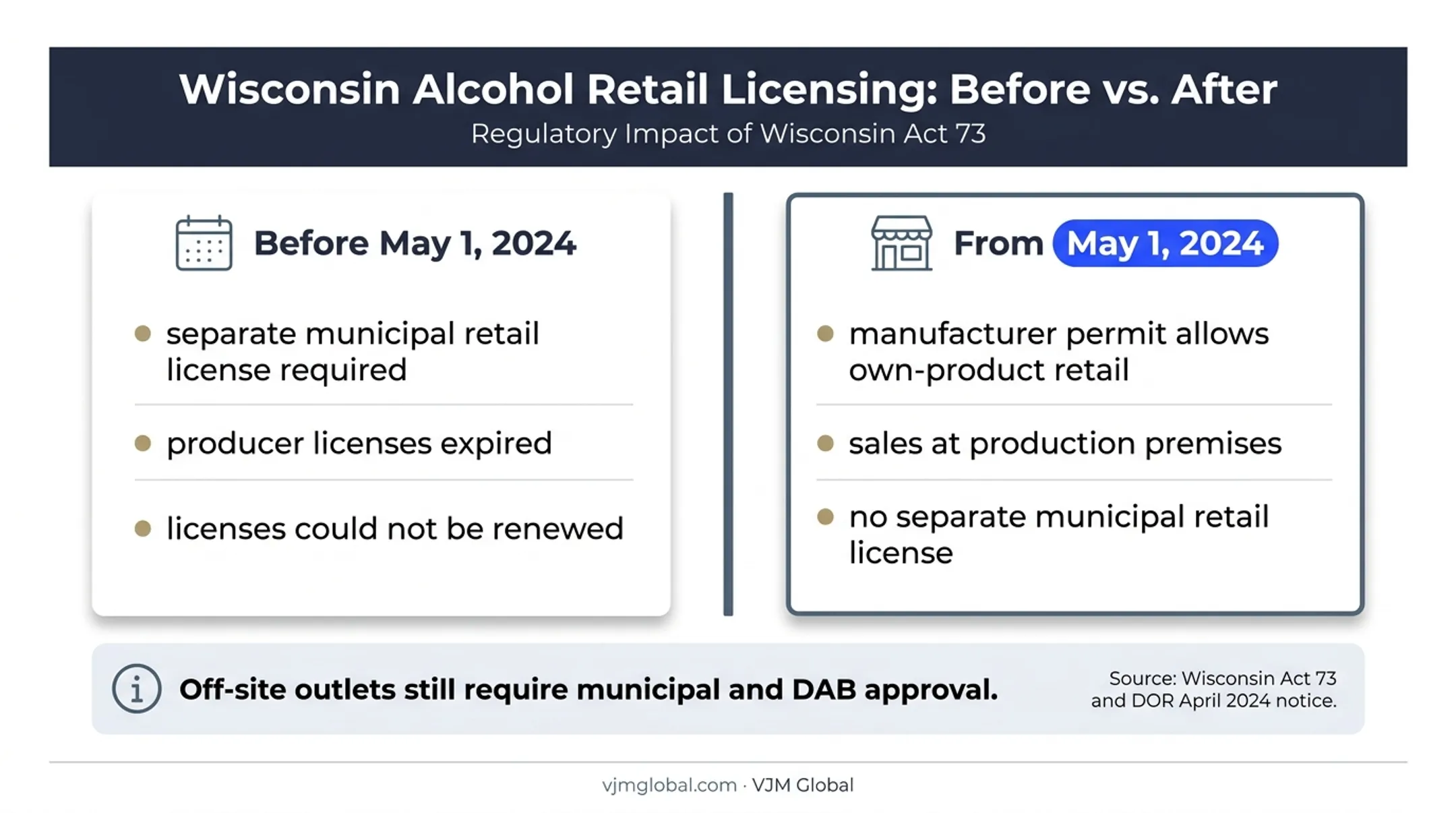Select the text manufacturer permit allows own-product retail
Image resolution: width=1456 pixels, height=813 pixels.
click(x=1058, y=352)
